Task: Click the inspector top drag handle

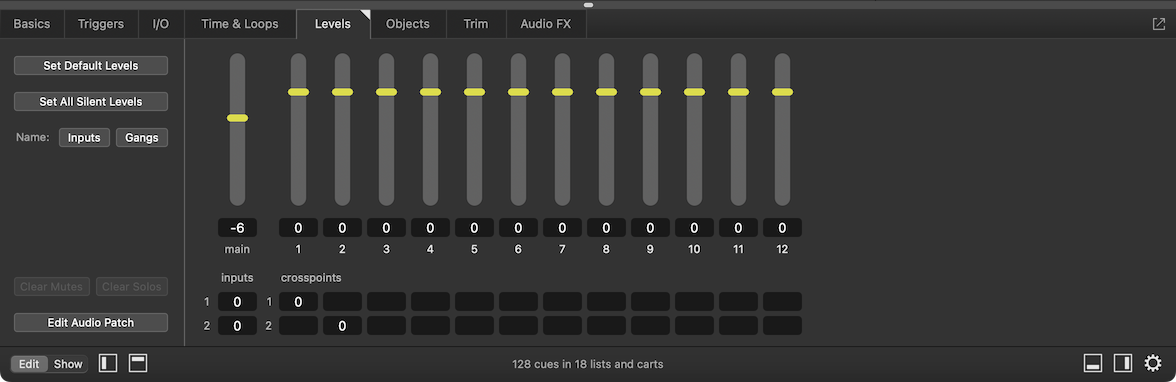Action: pos(588,5)
